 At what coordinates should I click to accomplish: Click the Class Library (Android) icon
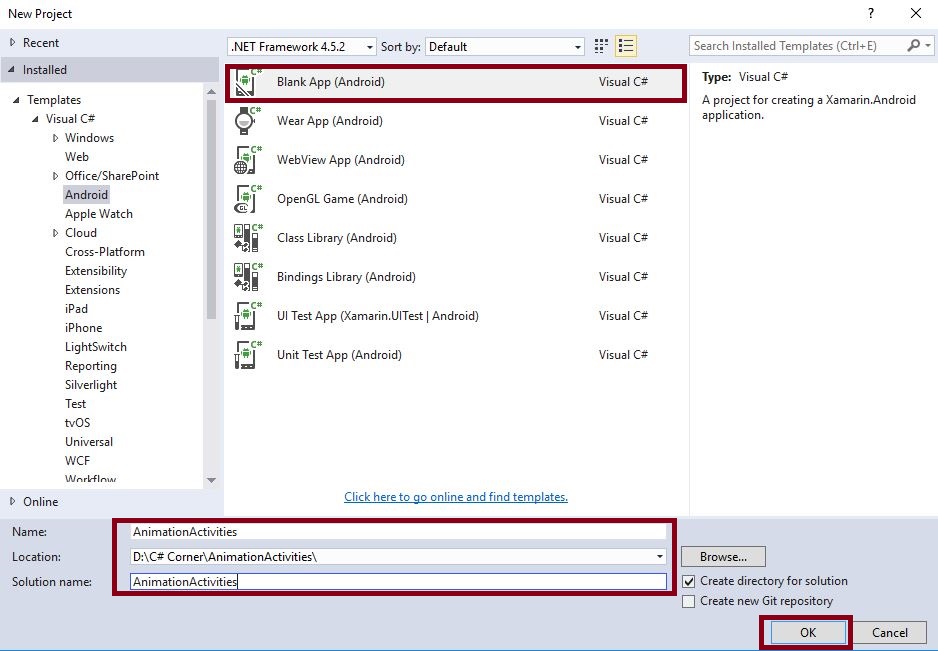point(248,238)
